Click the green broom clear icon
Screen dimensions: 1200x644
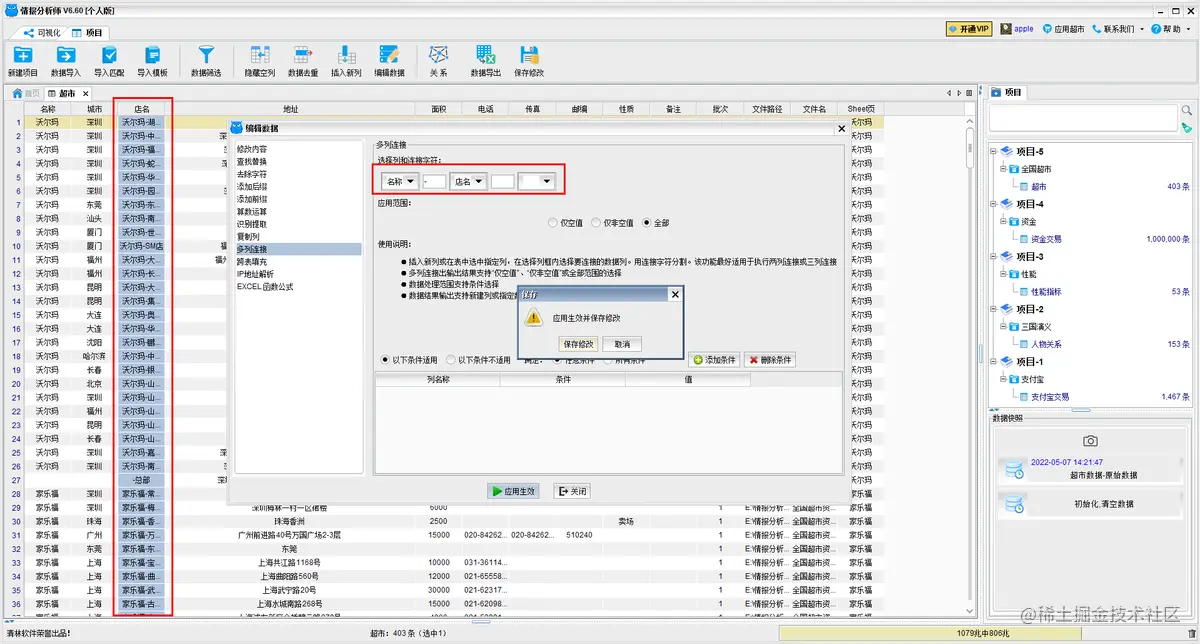[1187, 128]
